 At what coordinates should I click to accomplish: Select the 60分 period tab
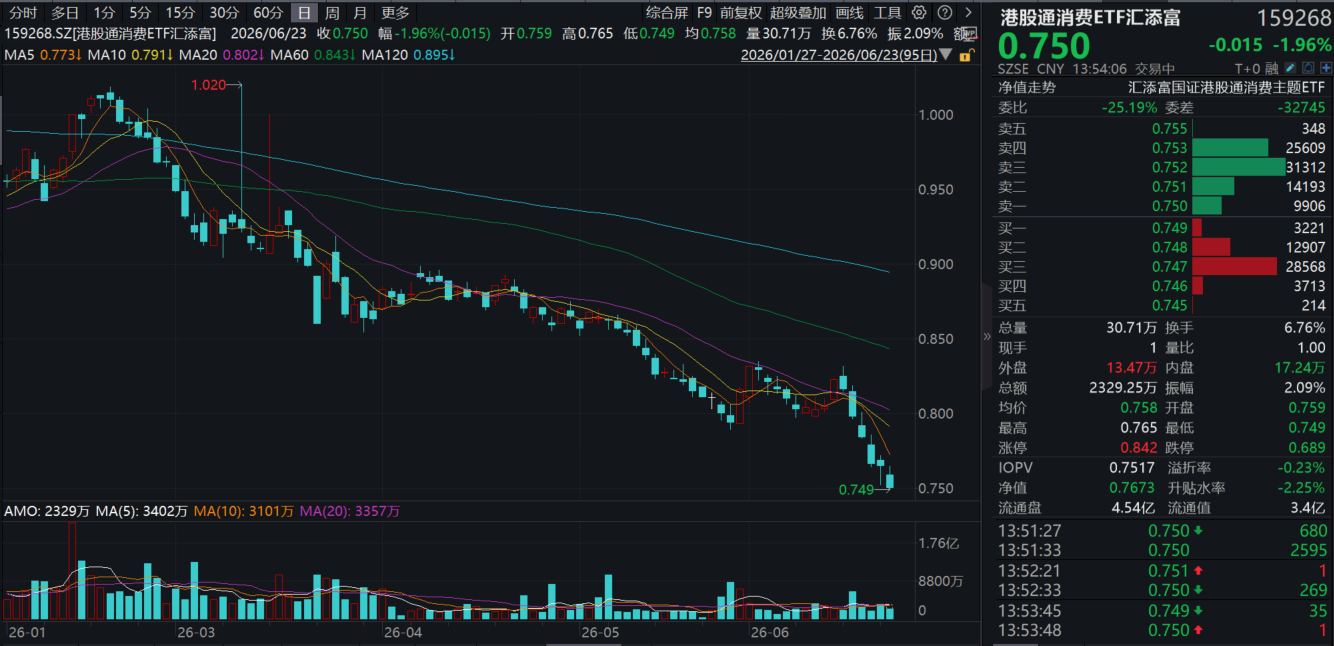[x=268, y=13]
